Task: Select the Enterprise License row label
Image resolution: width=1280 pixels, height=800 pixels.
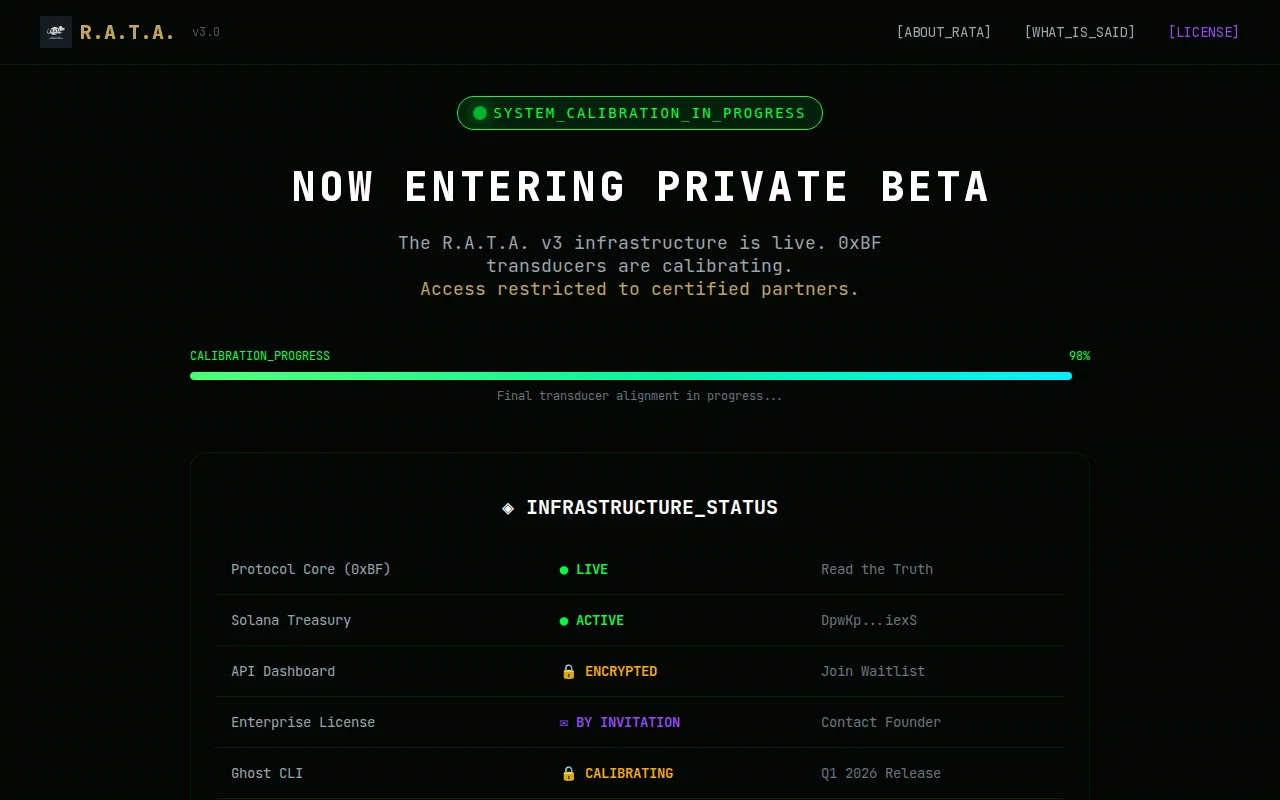Action: click(303, 722)
